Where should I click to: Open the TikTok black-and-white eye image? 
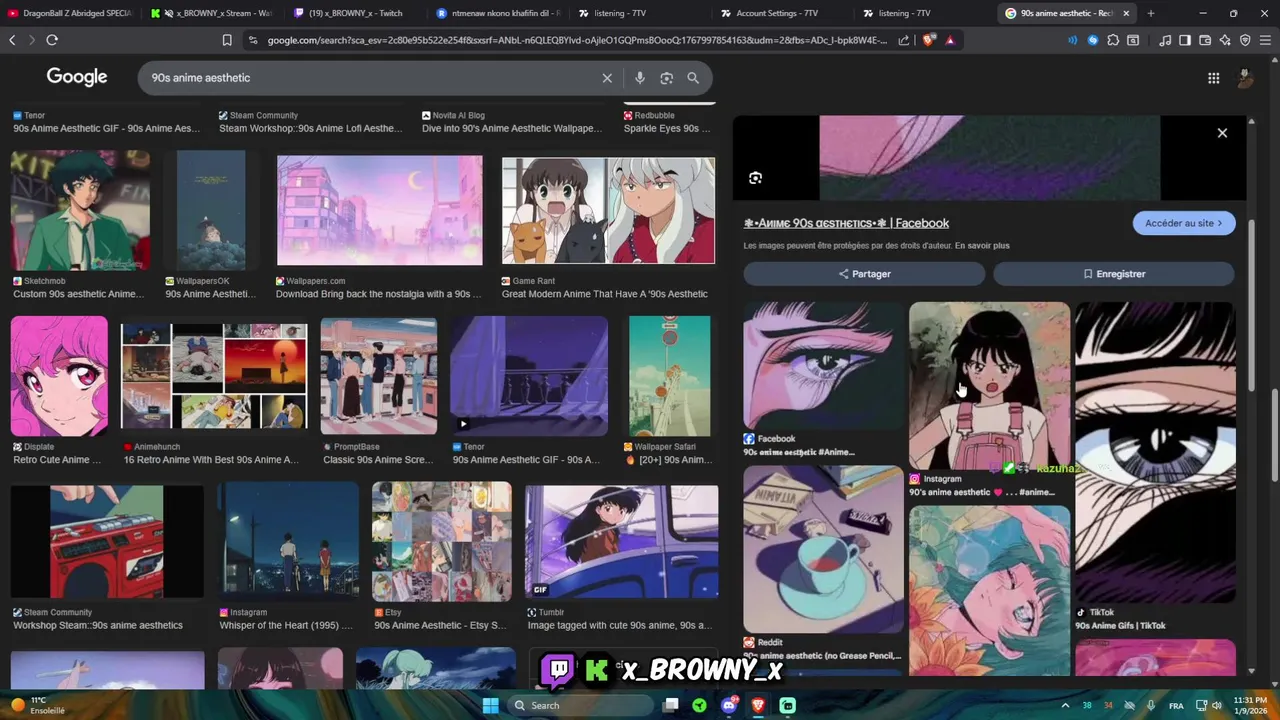tap(1155, 452)
